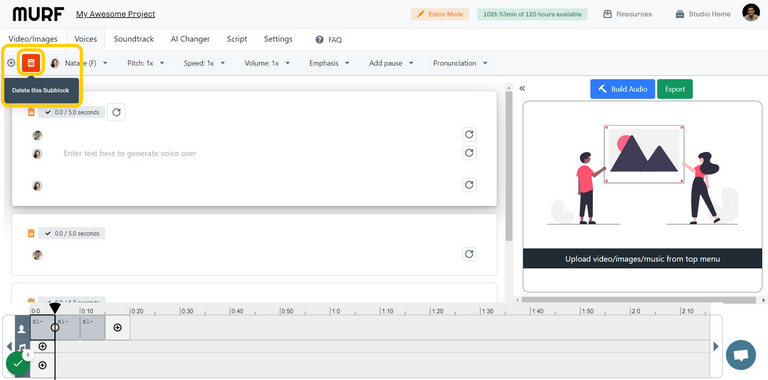Click the 2:0 mark on the timeline ruler
The image size is (768, 380).
click(635, 311)
